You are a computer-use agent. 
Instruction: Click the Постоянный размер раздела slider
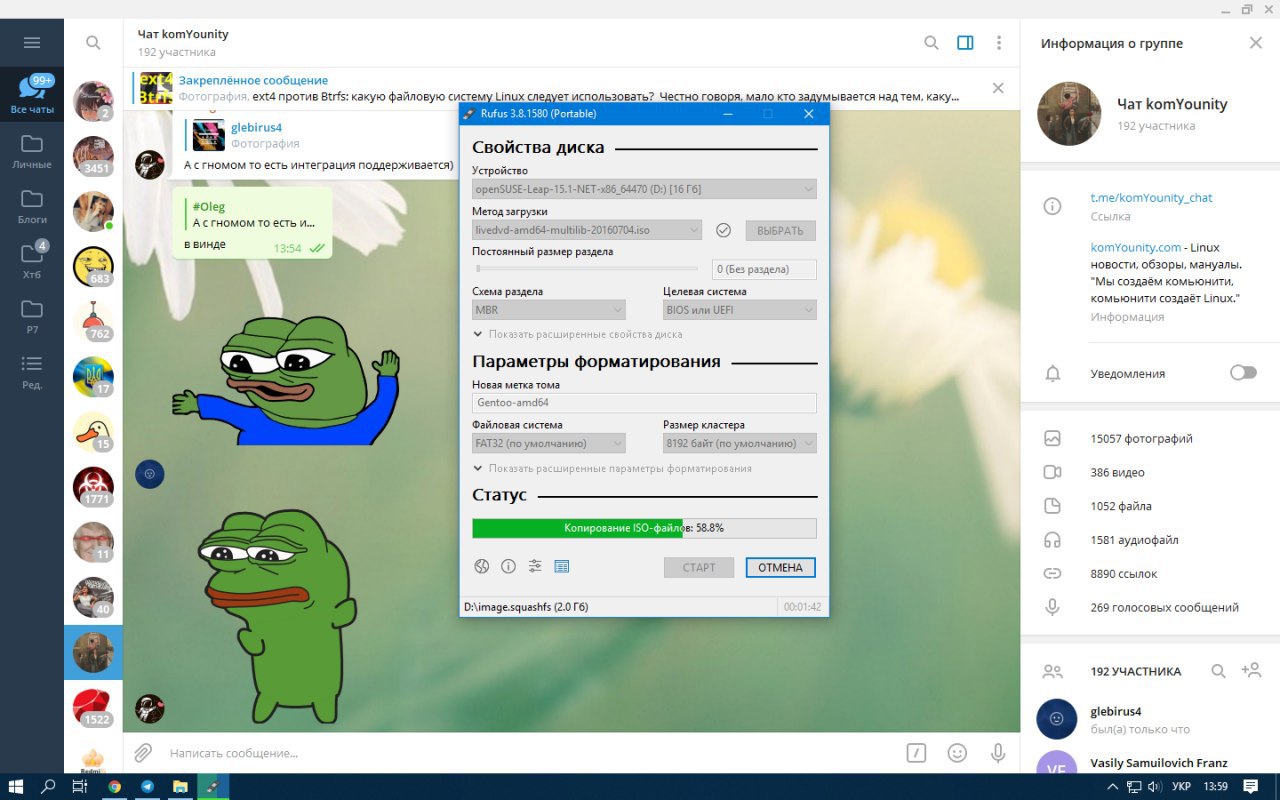(586, 268)
